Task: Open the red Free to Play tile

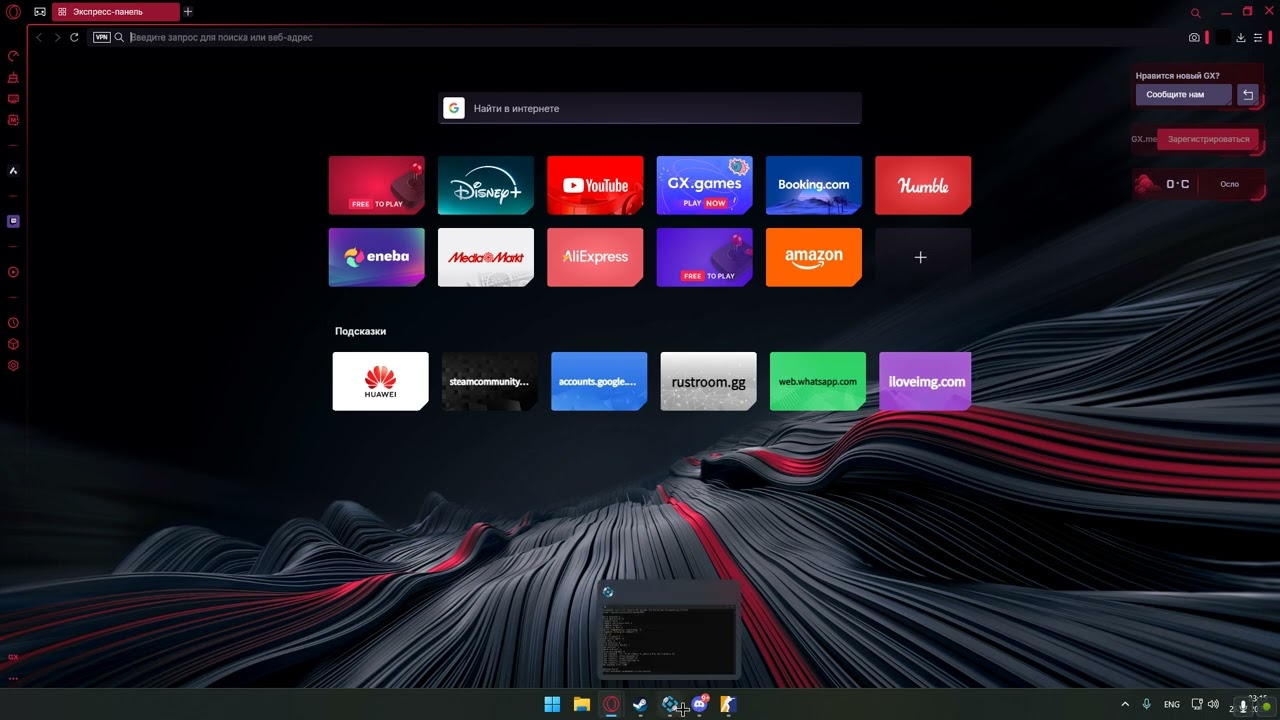Action: pos(377,185)
